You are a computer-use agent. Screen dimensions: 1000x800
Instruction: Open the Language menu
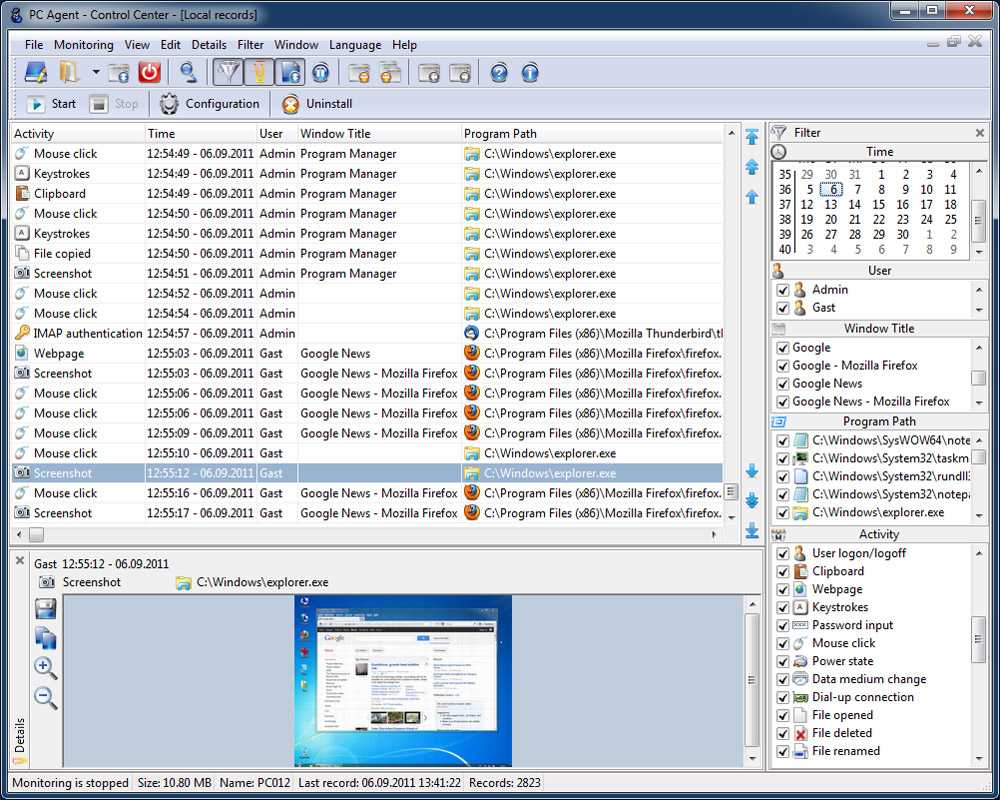355,45
